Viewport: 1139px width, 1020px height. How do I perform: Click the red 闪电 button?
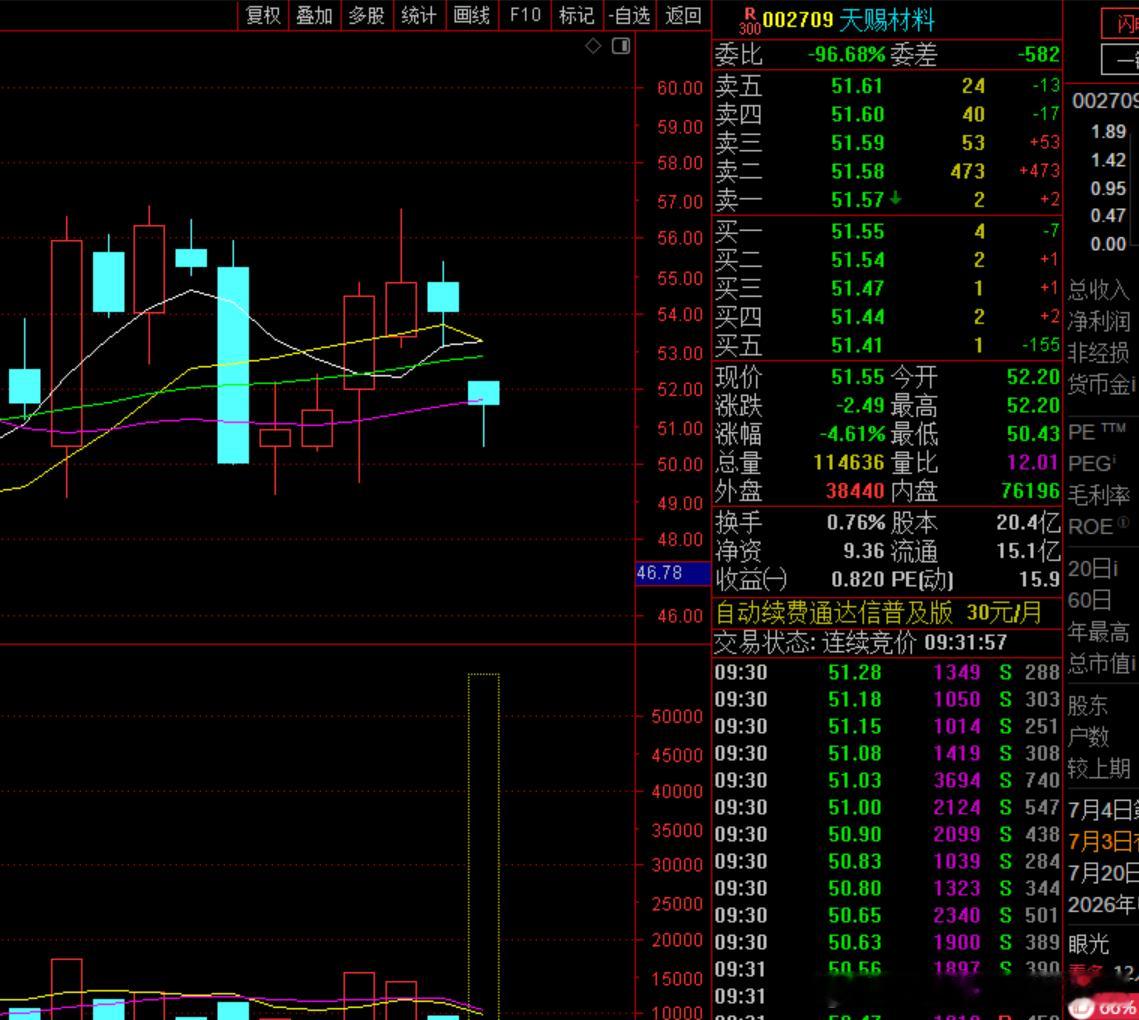[x=1121, y=24]
